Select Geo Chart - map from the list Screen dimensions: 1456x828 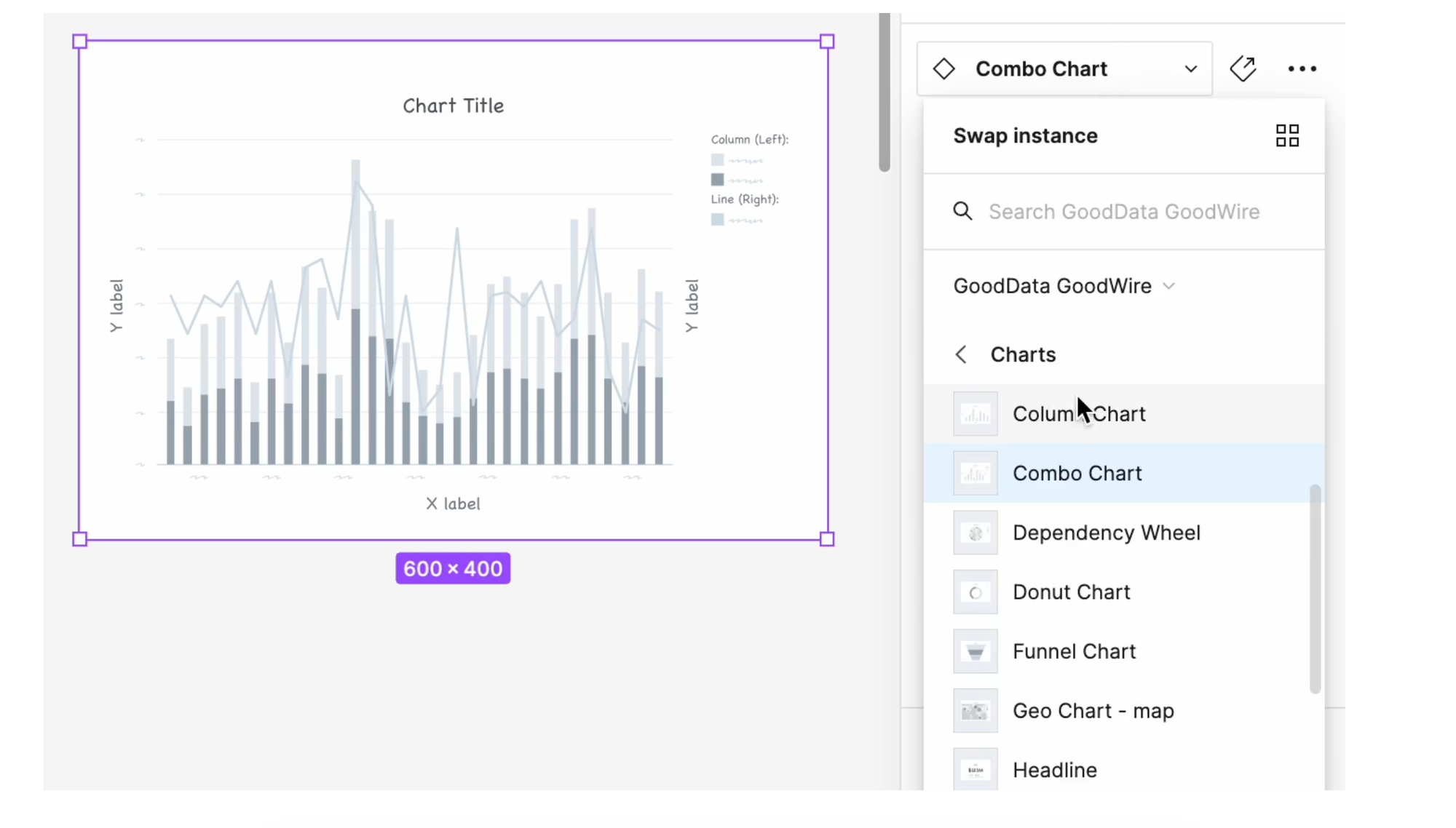[x=1124, y=711]
